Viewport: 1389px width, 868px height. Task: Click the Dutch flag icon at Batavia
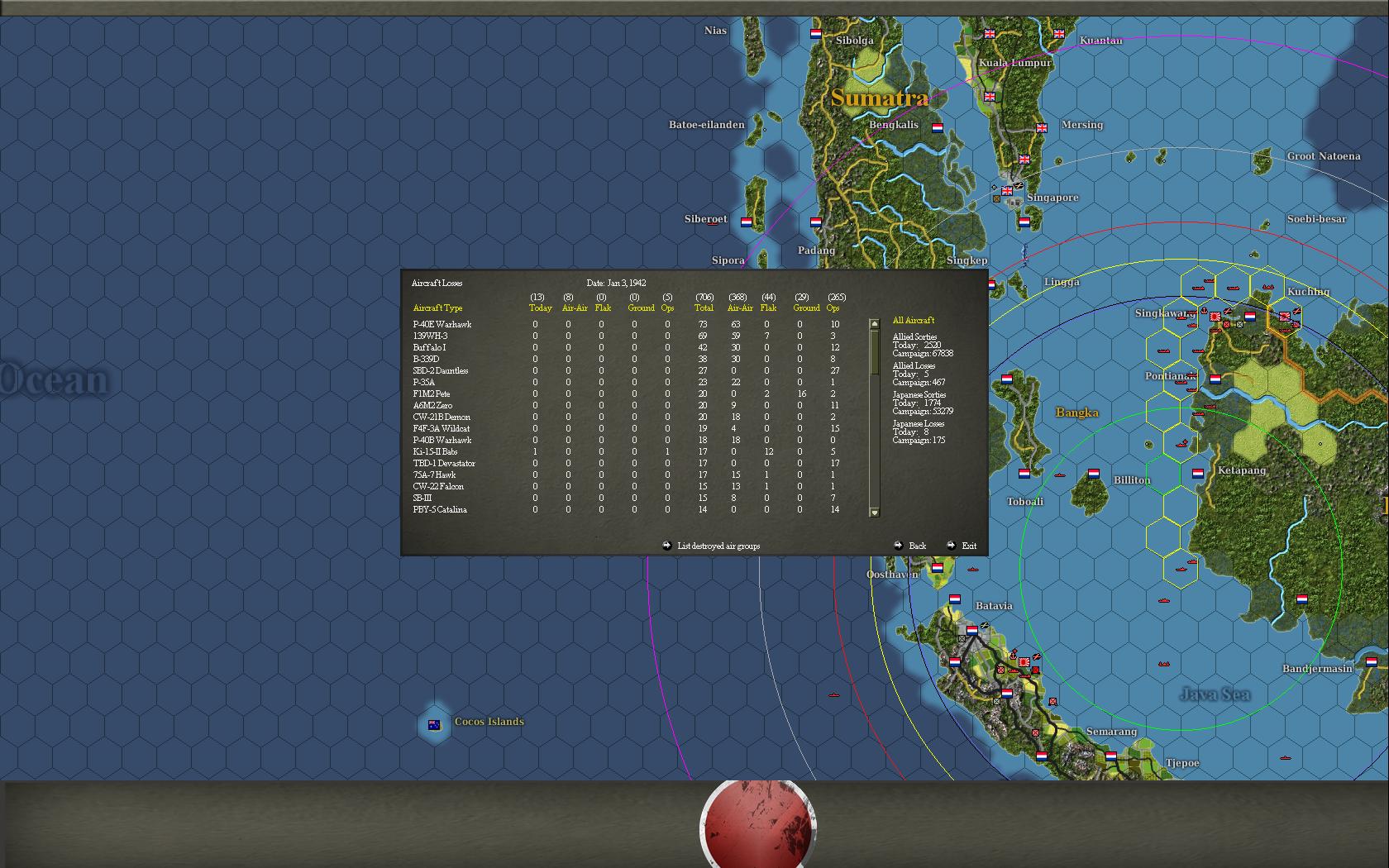tap(955, 600)
